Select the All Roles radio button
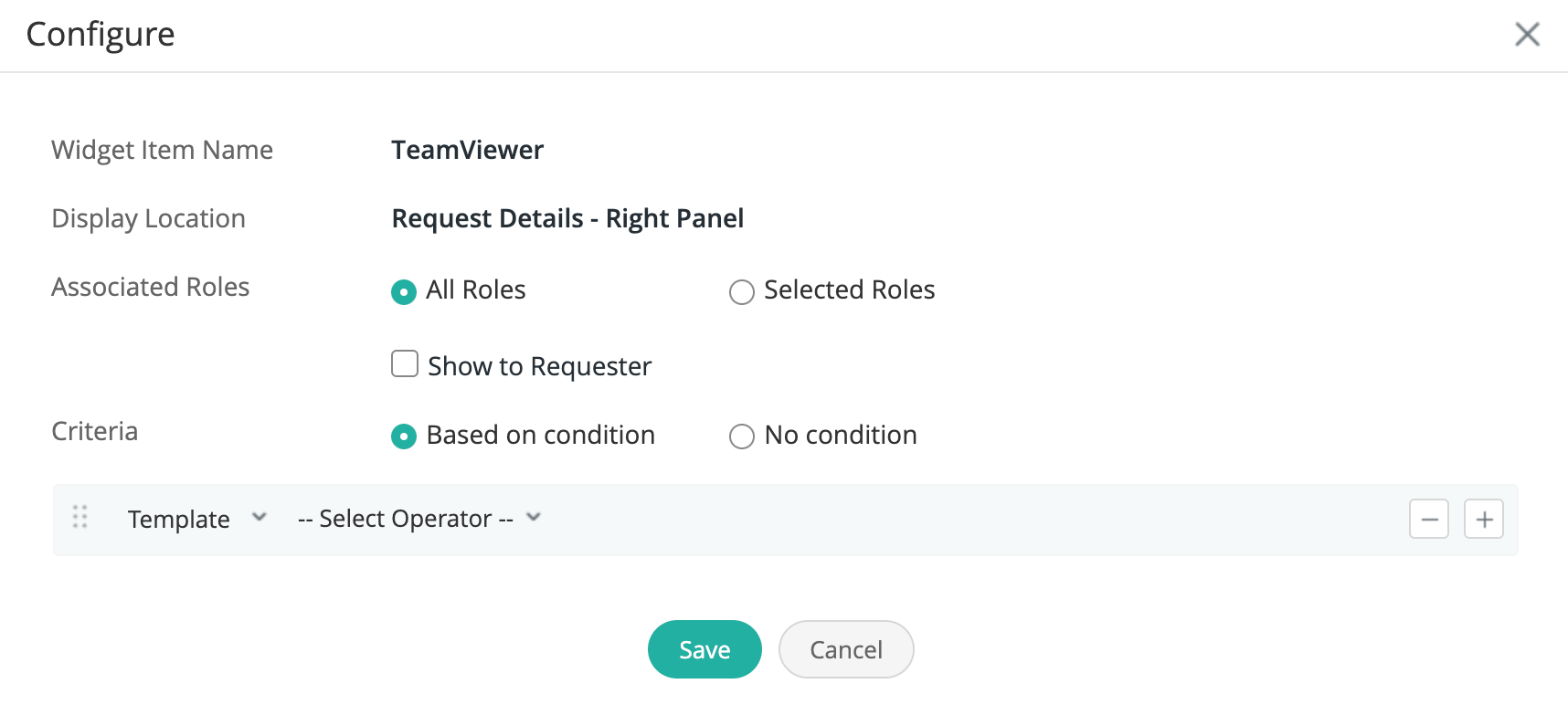 (x=404, y=292)
